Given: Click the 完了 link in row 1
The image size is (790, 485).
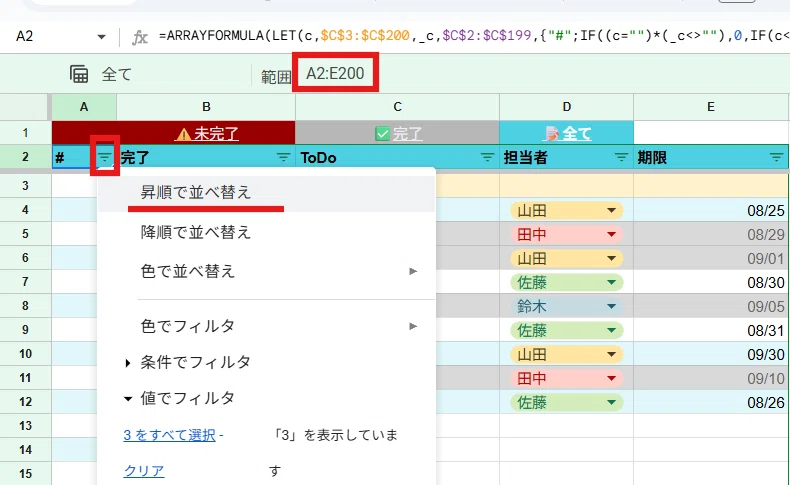Looking at the screenshot, I should pyautogui.click(x=407, y=133).
